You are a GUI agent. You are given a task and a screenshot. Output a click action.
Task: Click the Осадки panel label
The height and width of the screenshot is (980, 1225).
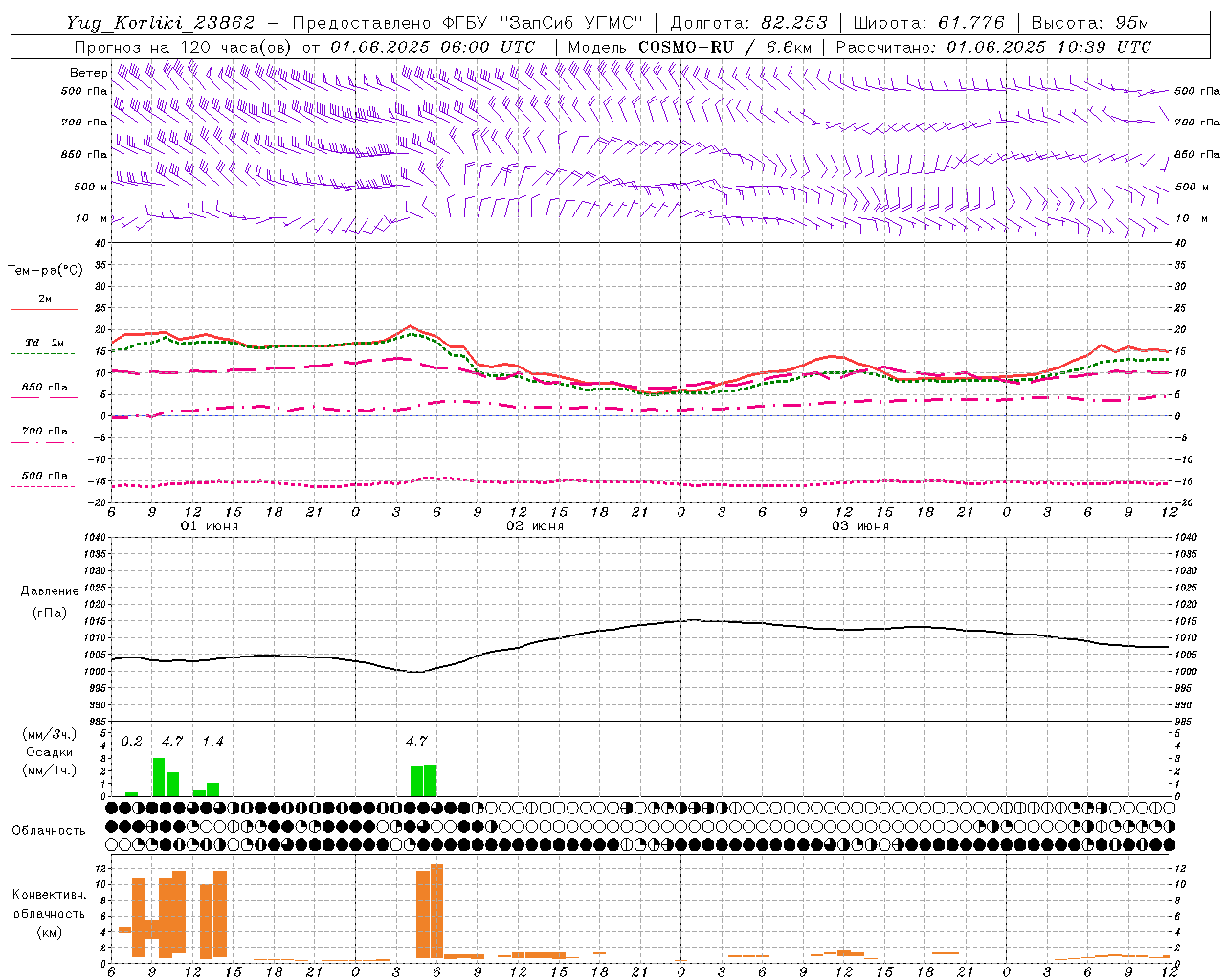pyautogui.click(x=49, y=752)
